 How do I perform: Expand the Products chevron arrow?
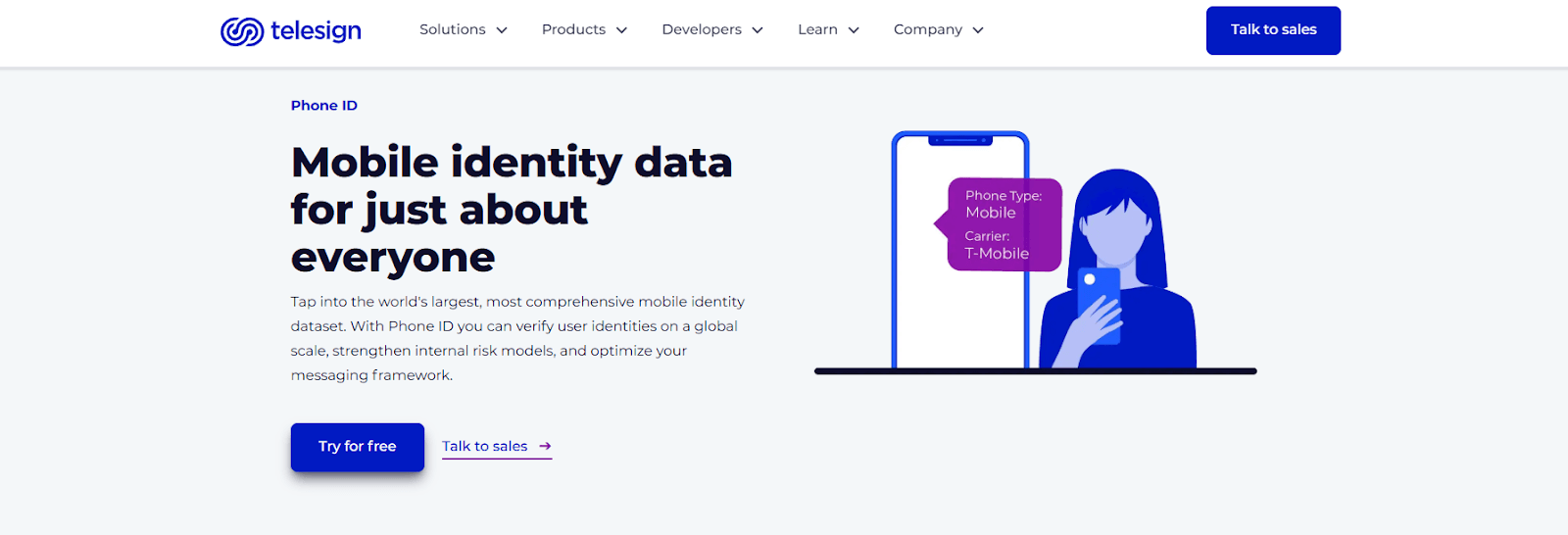click(621, 30)
